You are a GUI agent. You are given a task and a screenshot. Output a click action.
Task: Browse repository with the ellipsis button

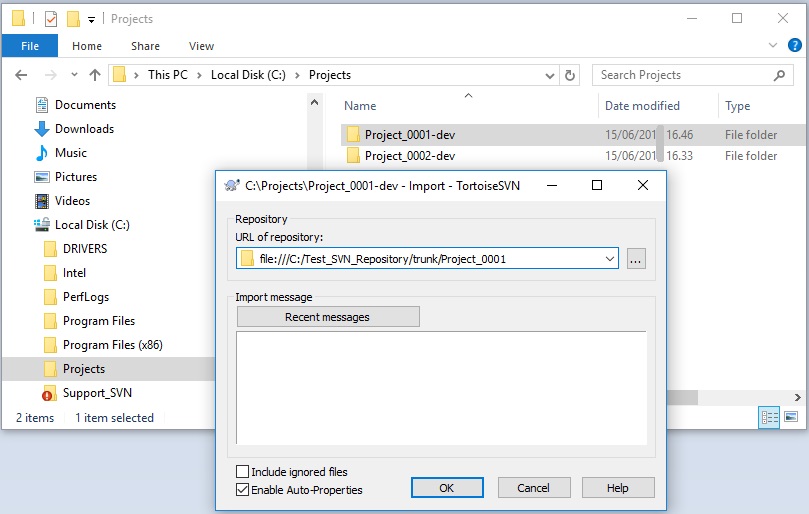[x=636, y=259]
